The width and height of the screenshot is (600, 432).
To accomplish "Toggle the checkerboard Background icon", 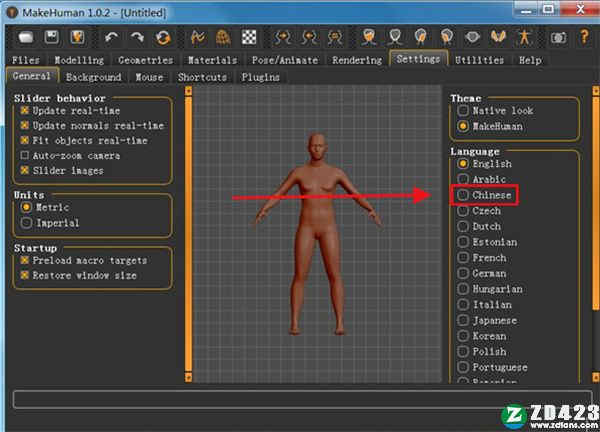I will tap(249, 37).
